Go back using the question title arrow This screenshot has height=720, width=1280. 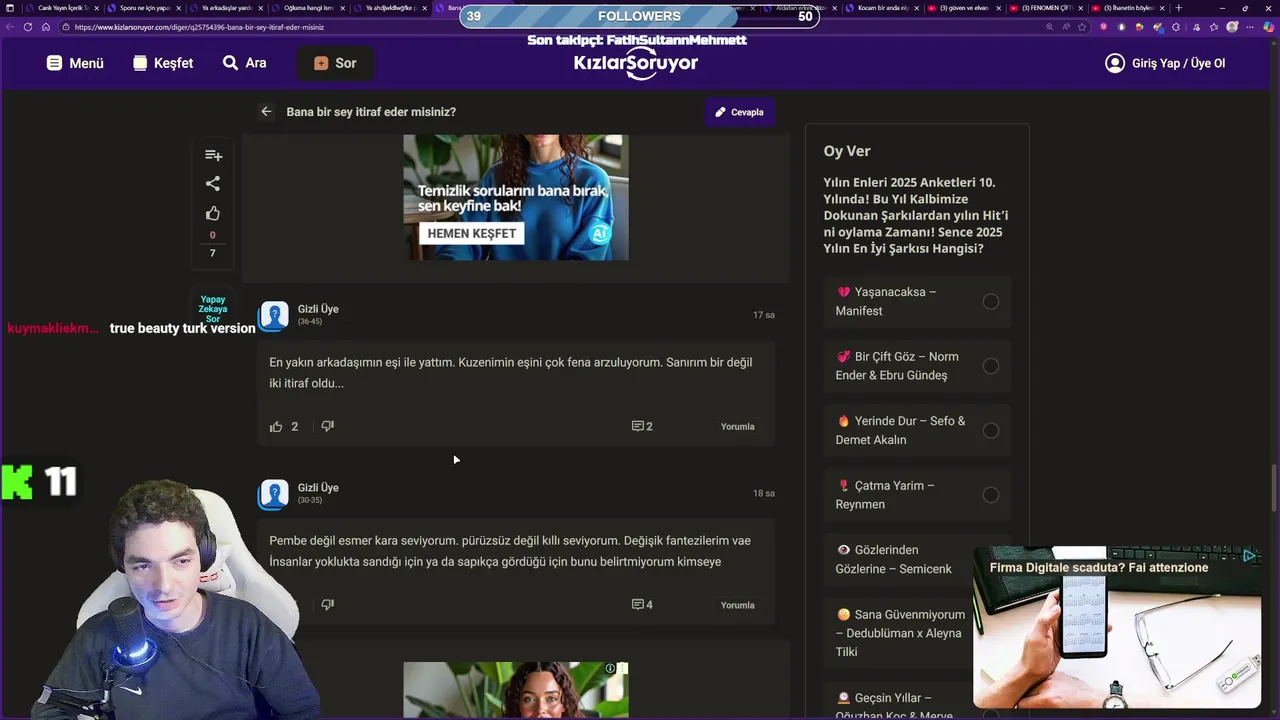pyautogui.click(x=266, y=112)
